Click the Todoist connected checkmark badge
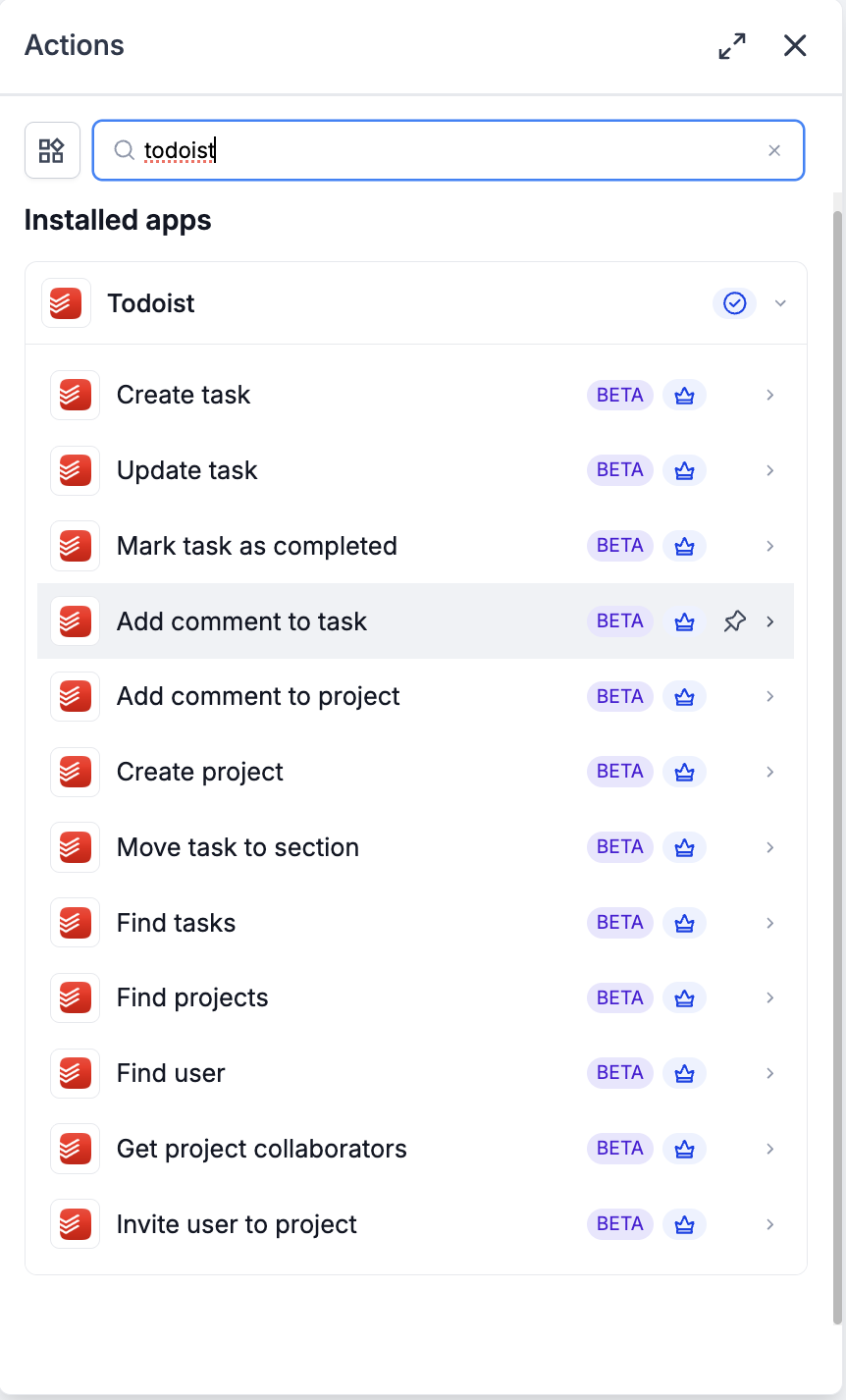The height and width of the screenshot is (1400, 846). pos(734,303)
